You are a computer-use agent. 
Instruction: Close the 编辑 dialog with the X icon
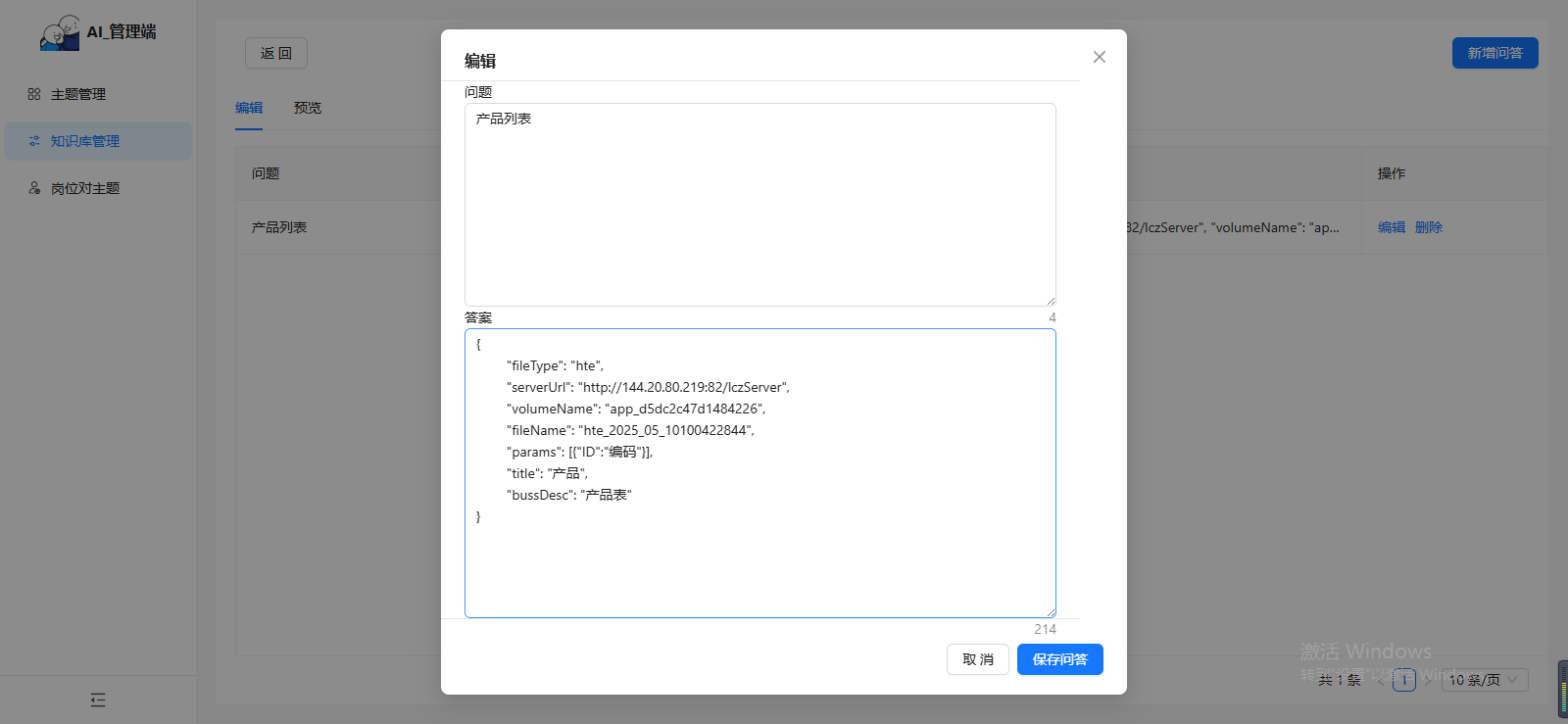[1100, 57]
